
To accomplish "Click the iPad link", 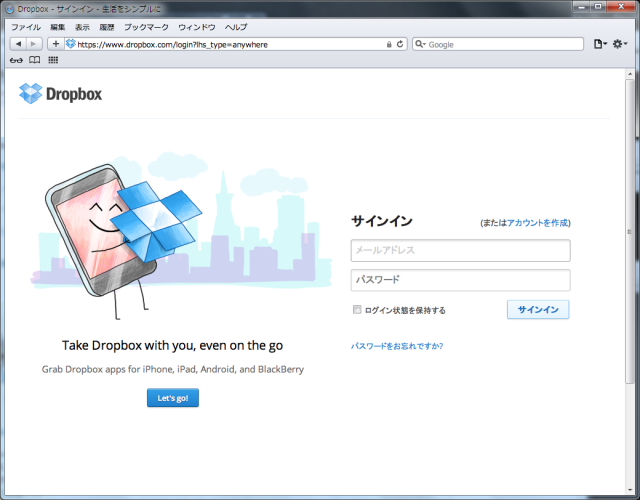I will [x=187, y=369].
